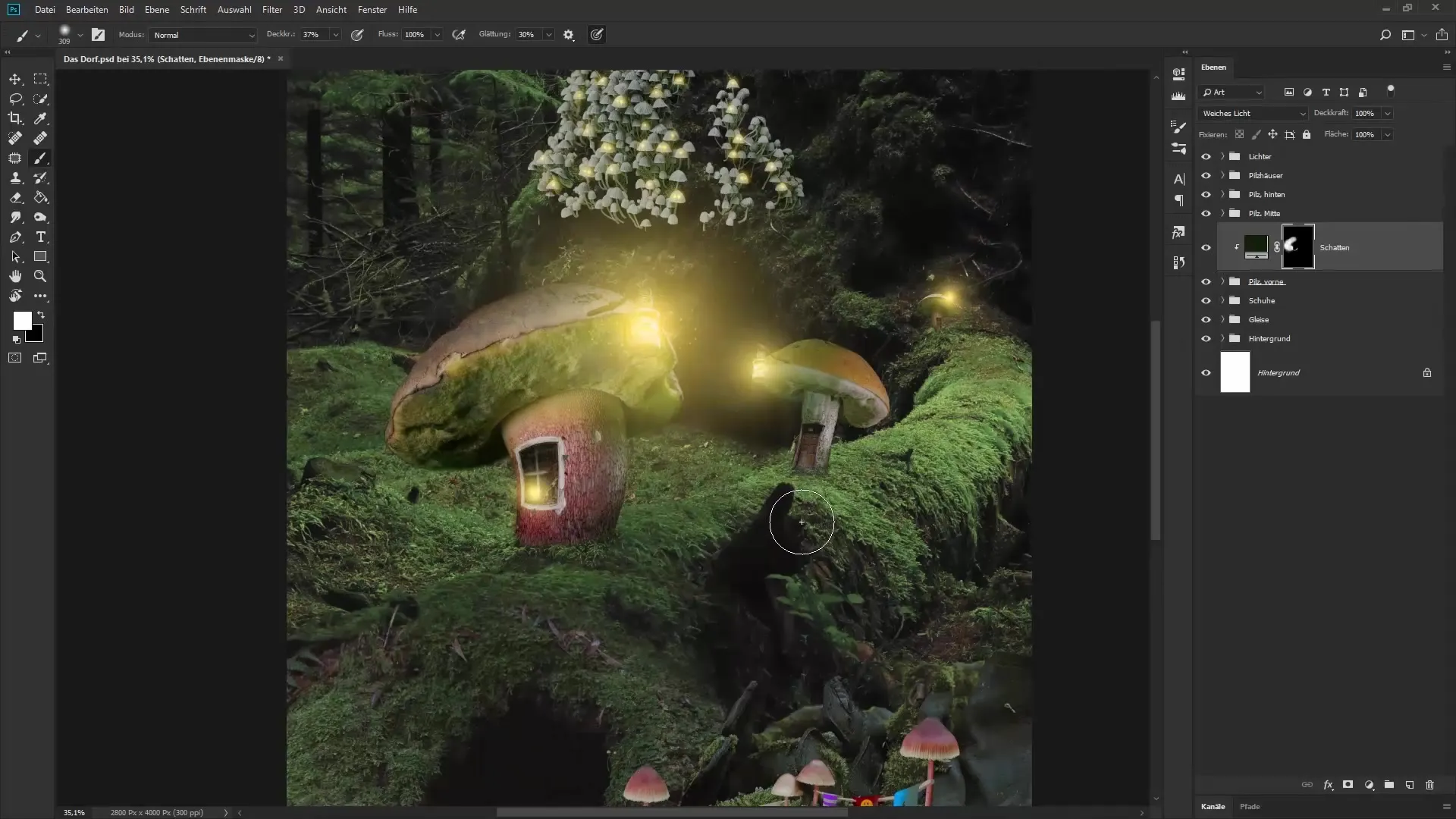Expand the Pilzhäuser group
1456x819 pixels.
click(1222, 175)
